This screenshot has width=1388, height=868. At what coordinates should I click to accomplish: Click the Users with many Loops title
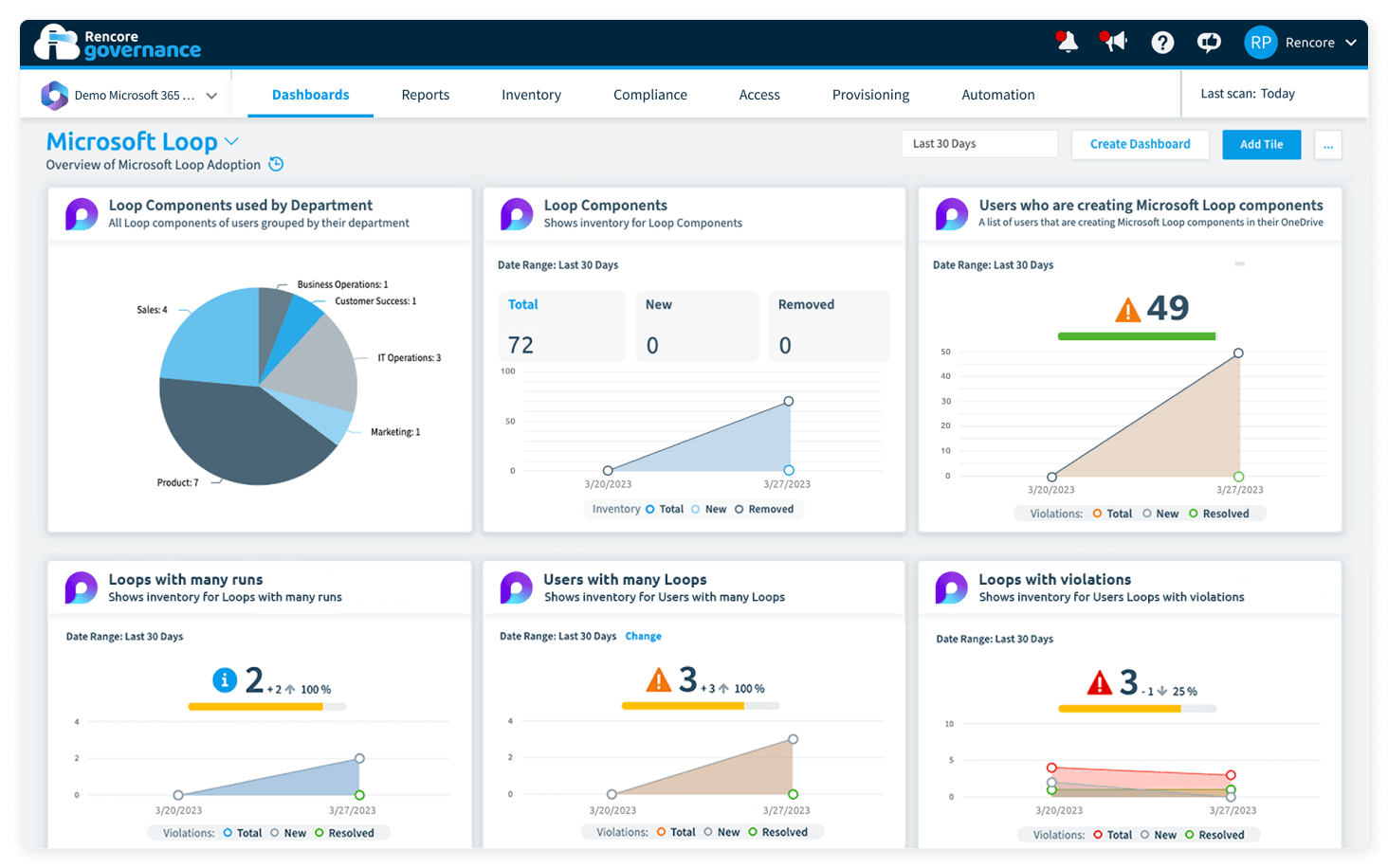click(x=625, y=579)
